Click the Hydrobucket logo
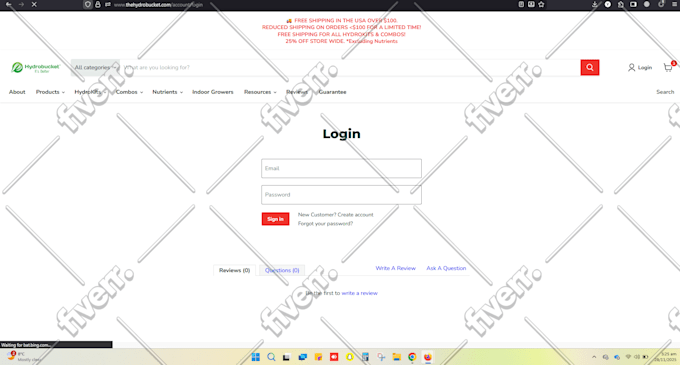 (35, 68)
